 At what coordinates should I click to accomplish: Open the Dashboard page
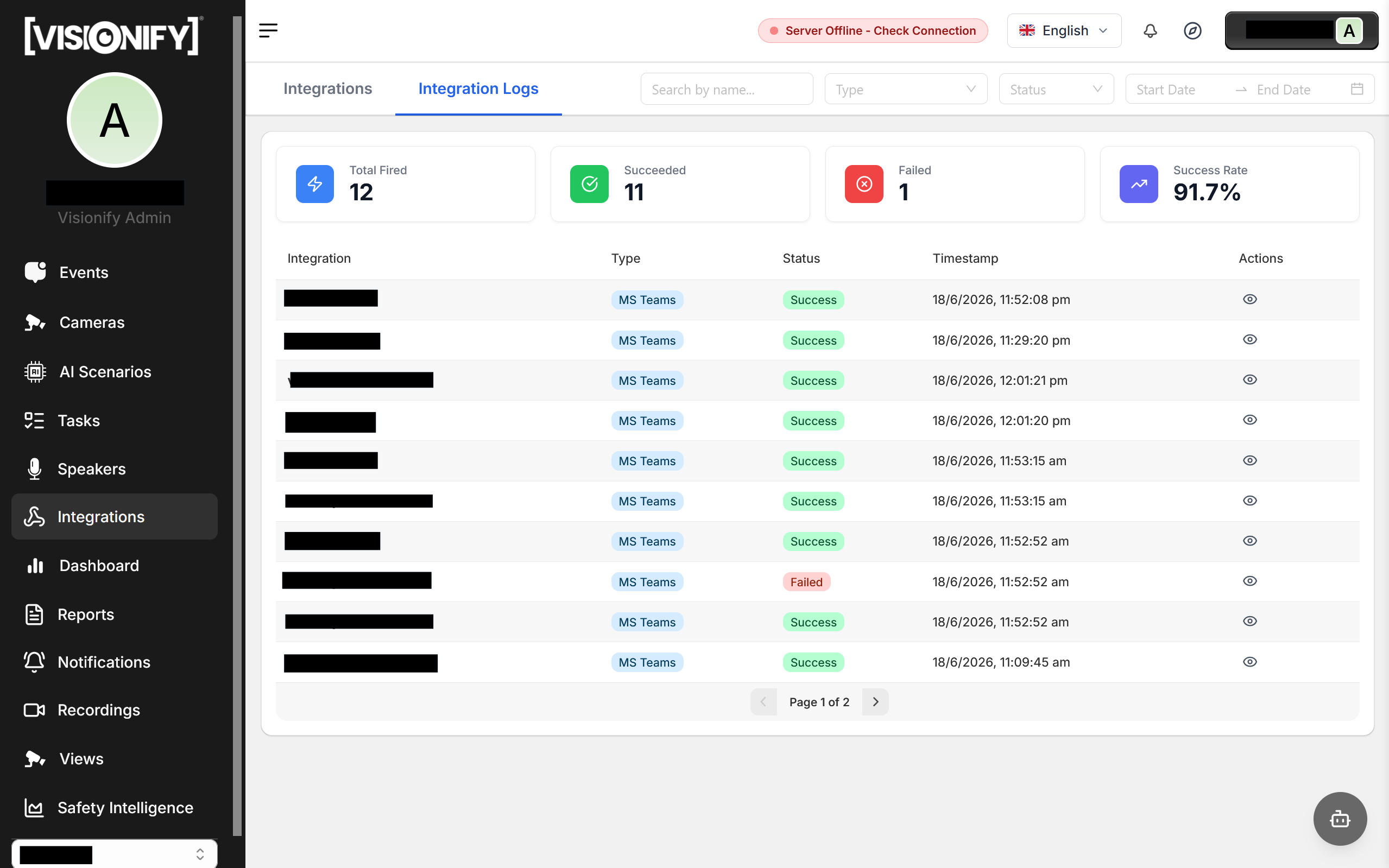tap(114, 566)
